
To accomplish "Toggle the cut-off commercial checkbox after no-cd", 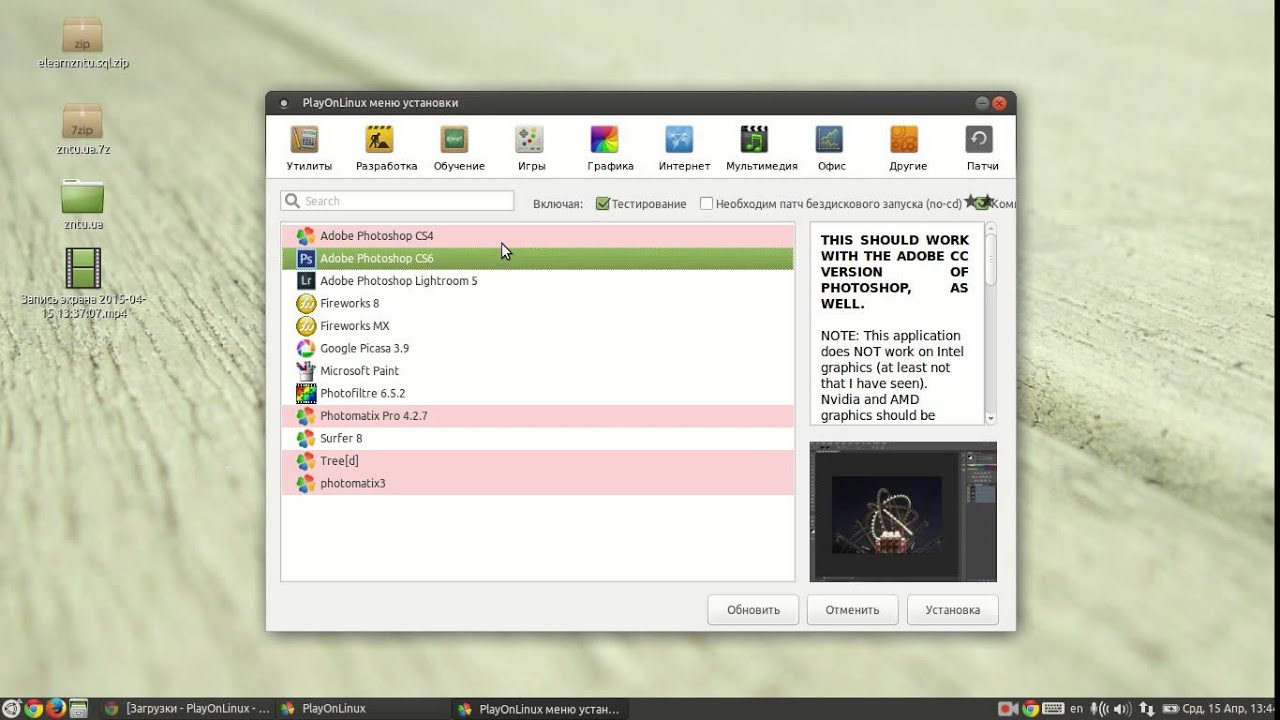I will (982, 204).
